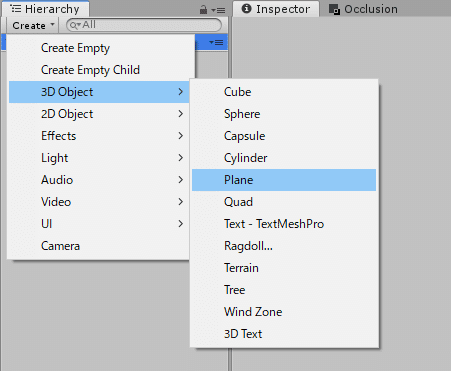This screenshot has height=371, width=451.
Task: Click the Occlusion tab icon
Action: point(334,9)
